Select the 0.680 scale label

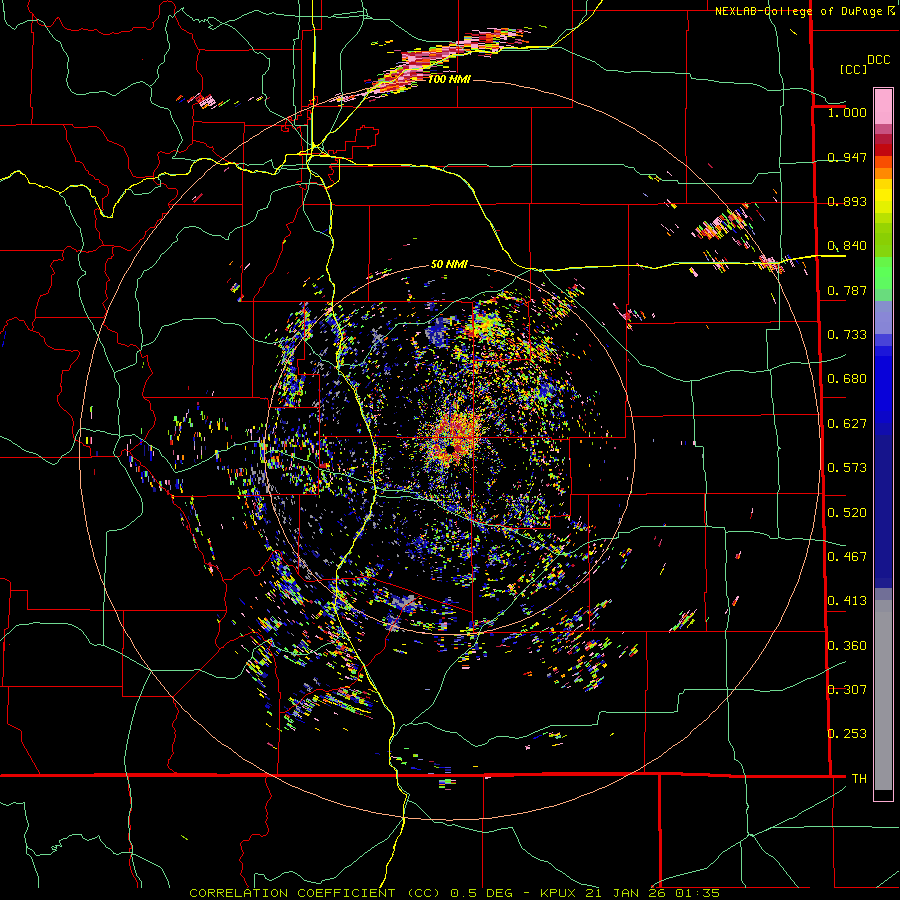pos(847,379)
